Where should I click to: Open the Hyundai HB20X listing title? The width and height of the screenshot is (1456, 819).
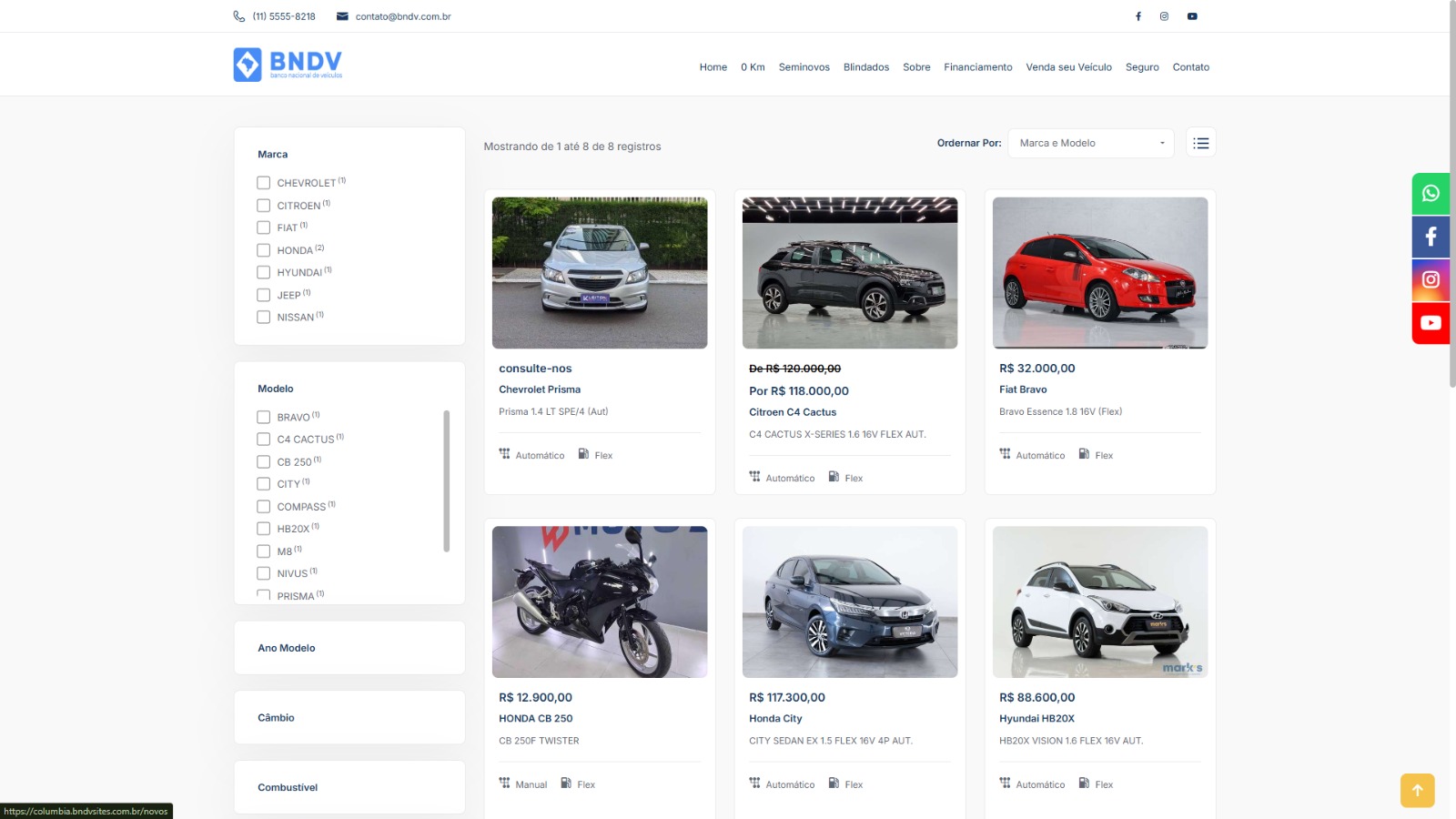(x=1036, y=719)
